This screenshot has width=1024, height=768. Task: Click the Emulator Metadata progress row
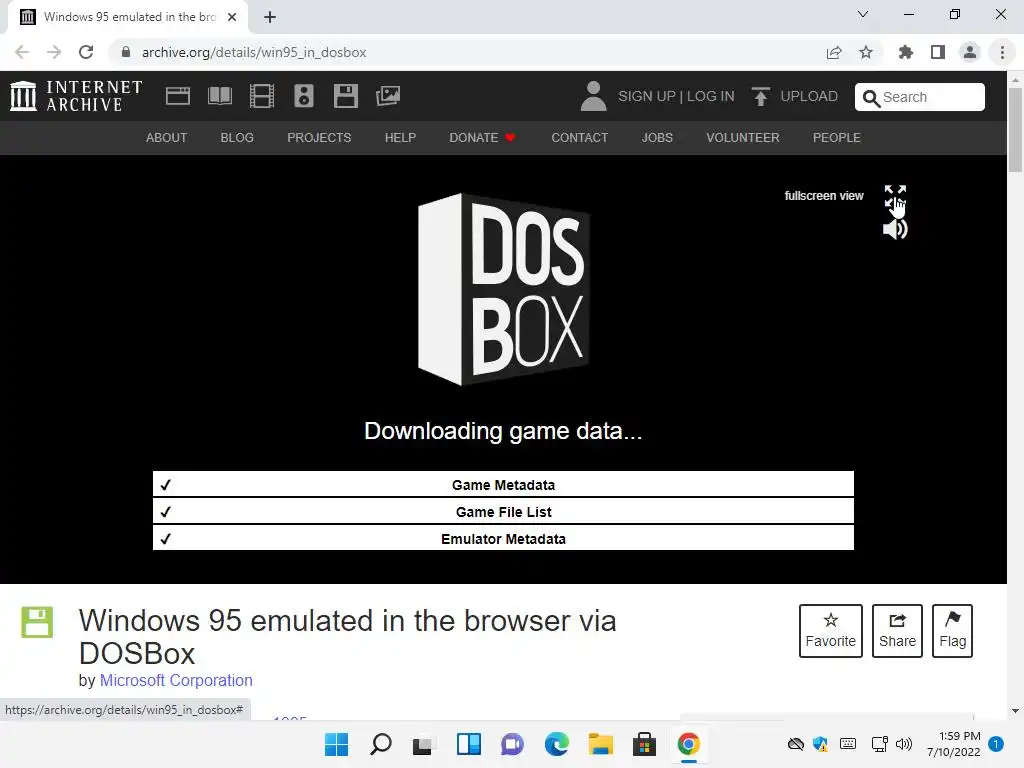pyautogui.click(x=503, y=539)
